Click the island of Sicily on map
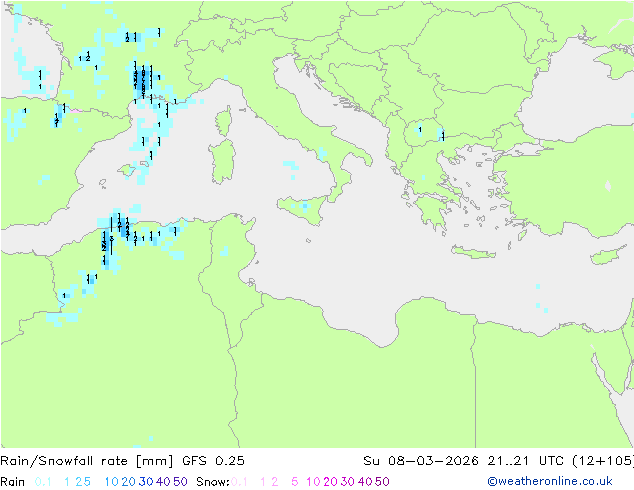 click(304, 209)
